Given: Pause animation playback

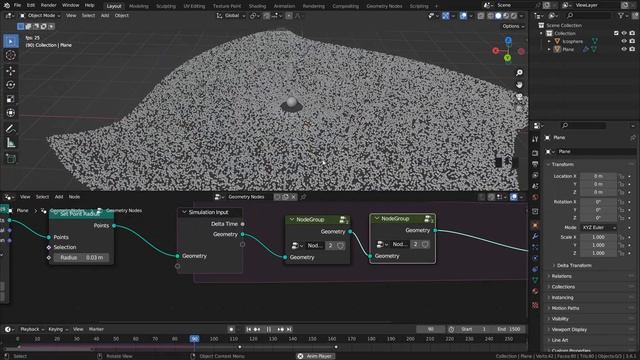Looking at the screenshot, I should (269, 329).
